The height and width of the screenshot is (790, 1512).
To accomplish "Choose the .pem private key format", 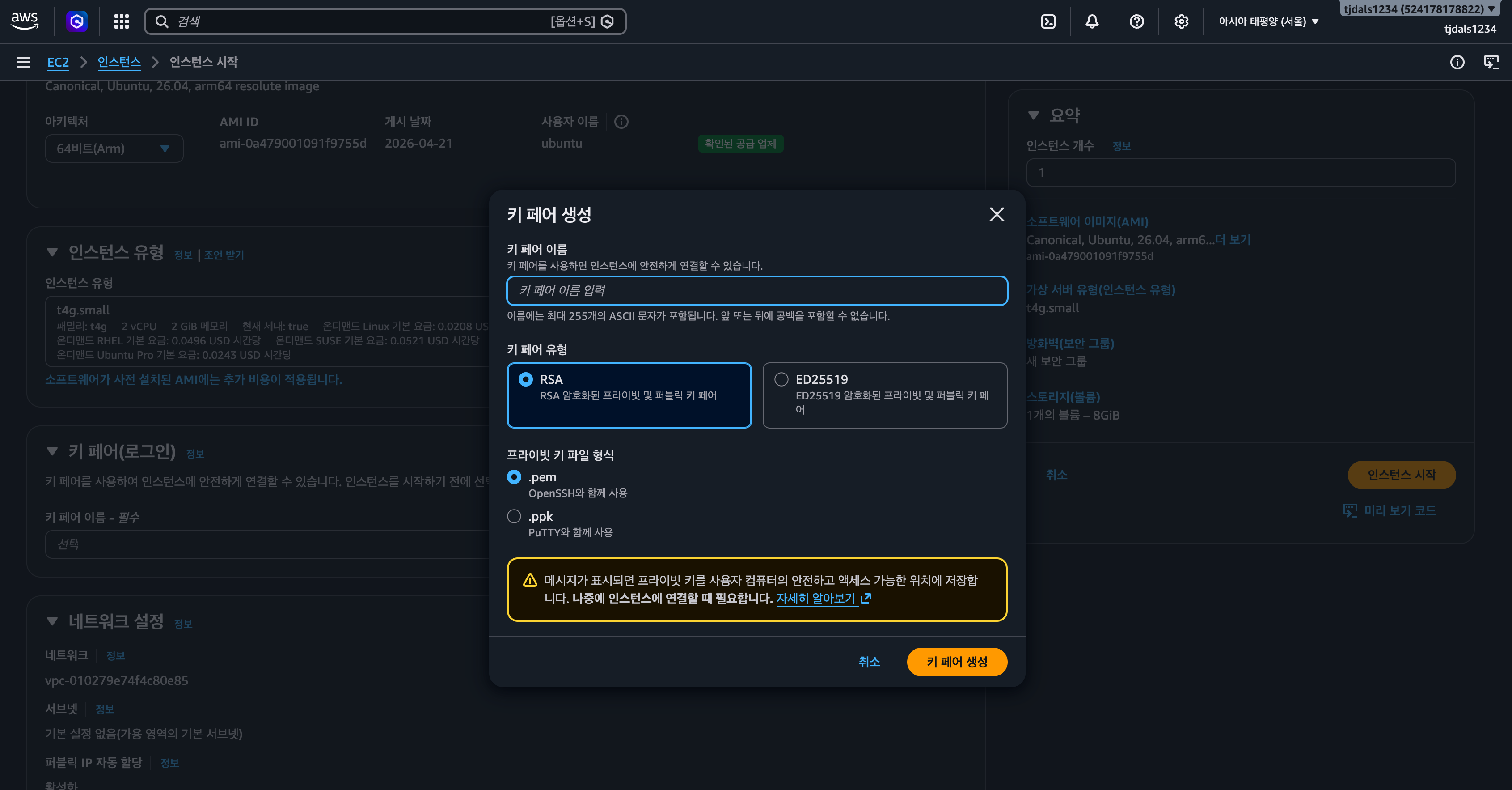I will 514,477.
